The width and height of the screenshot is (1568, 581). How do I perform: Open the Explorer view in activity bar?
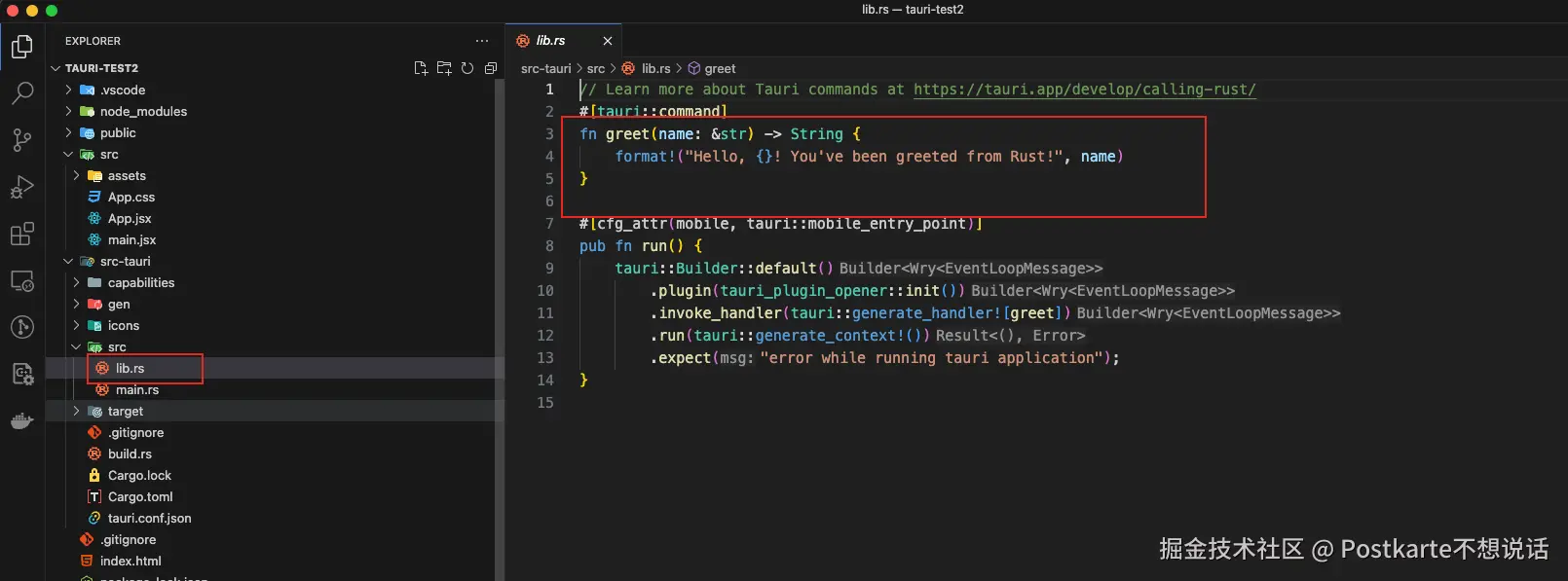click(x=21, y=47)
